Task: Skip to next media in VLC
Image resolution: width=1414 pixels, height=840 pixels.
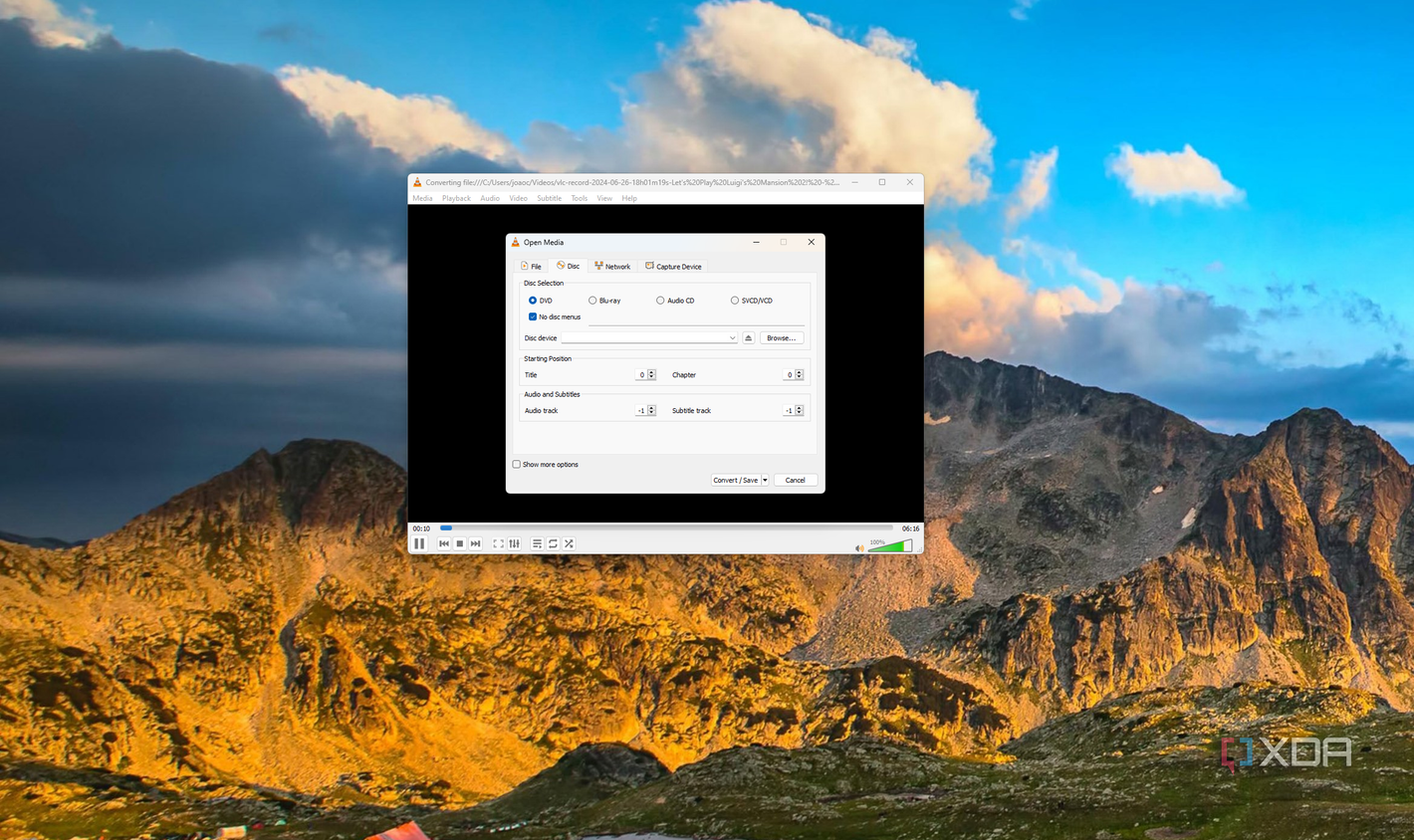Action: (x=475, y=543)
